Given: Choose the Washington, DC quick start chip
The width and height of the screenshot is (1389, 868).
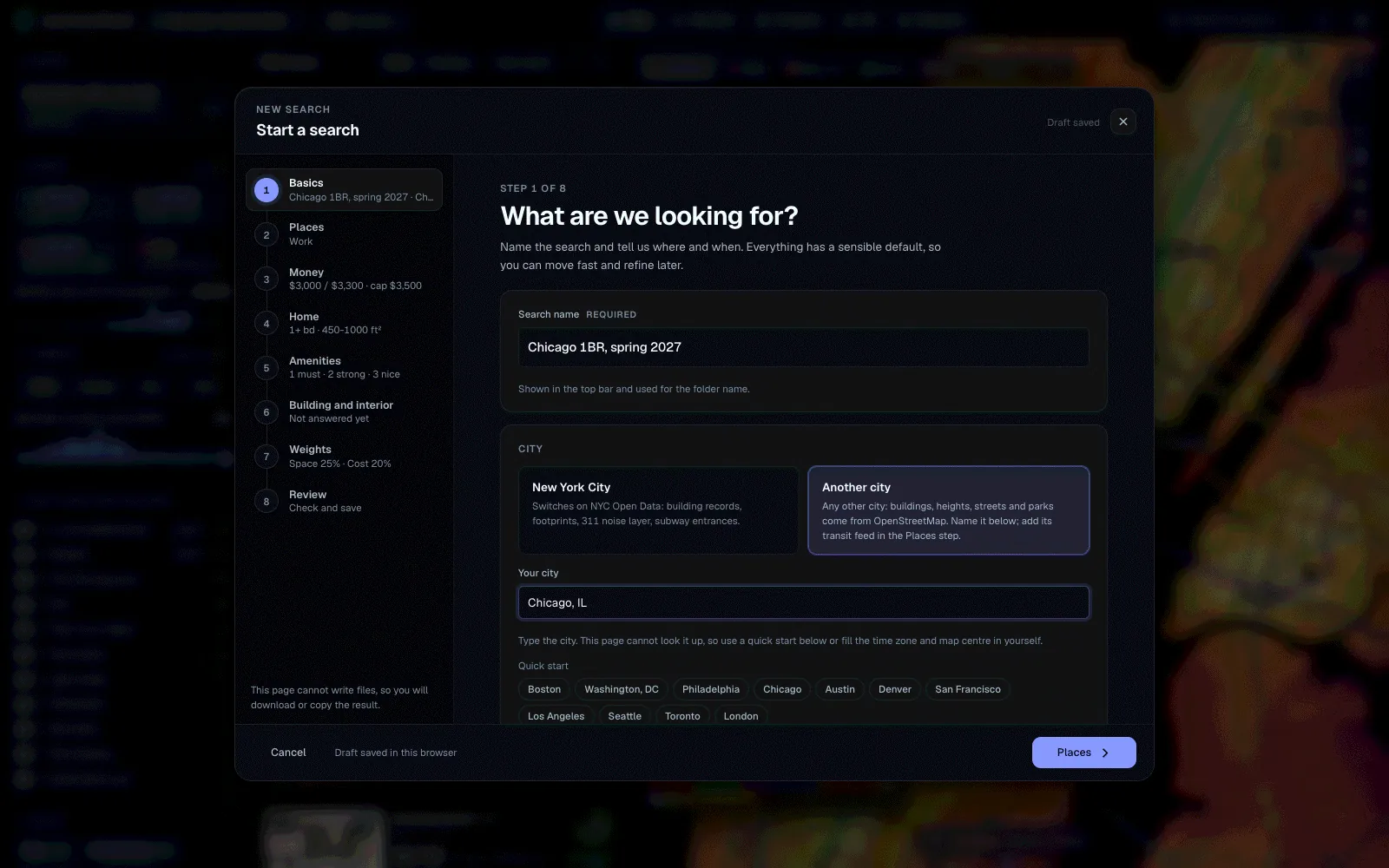Looking at the screenshot, I should [622, 689].
